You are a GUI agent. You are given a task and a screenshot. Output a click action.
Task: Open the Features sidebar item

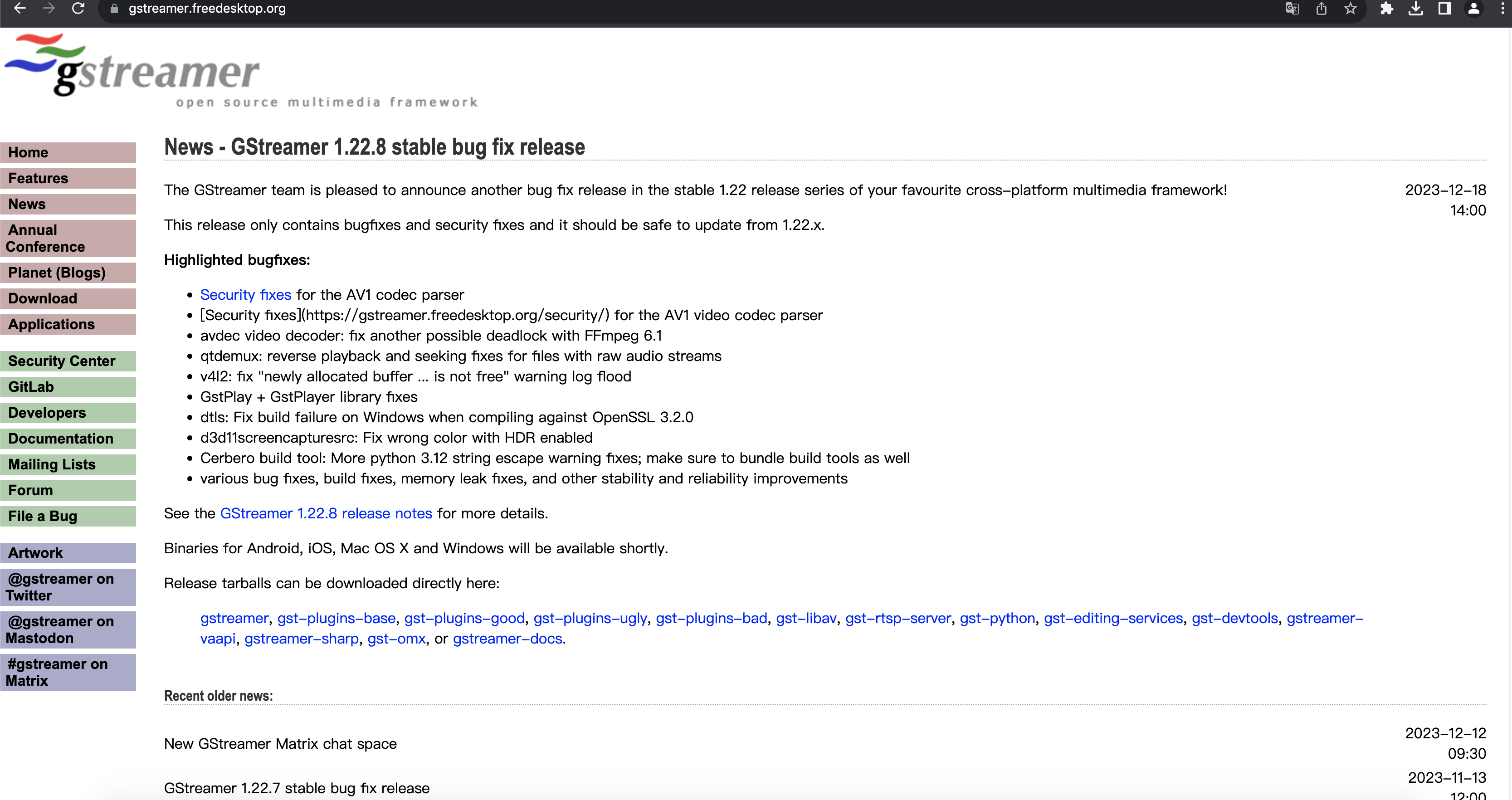(68, 178)
